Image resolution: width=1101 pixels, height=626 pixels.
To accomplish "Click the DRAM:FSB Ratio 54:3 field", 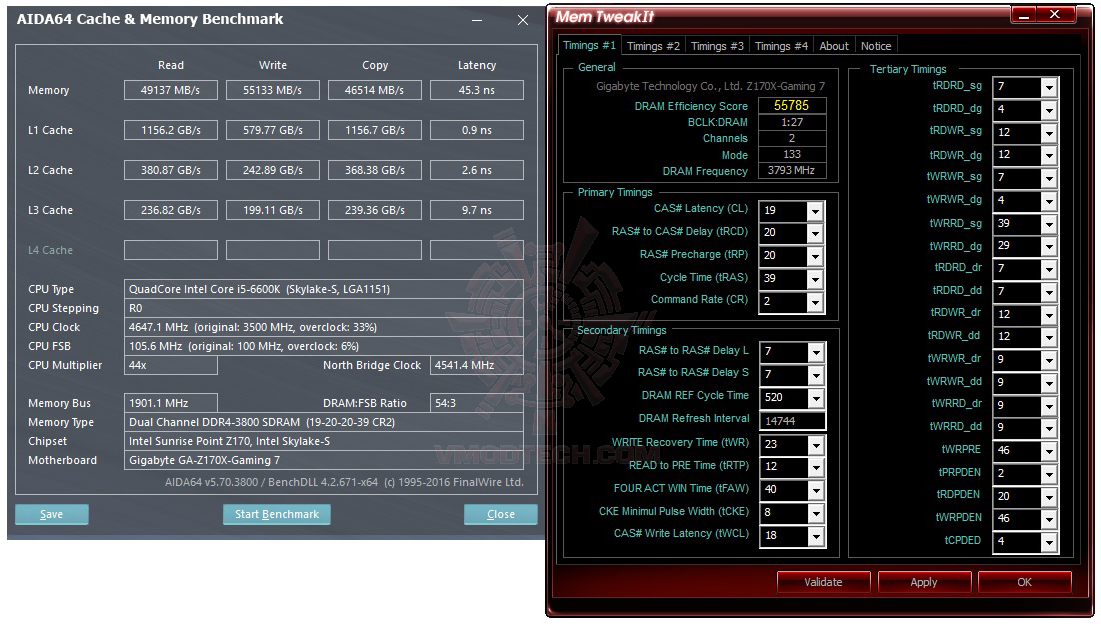I will point(477,404).
